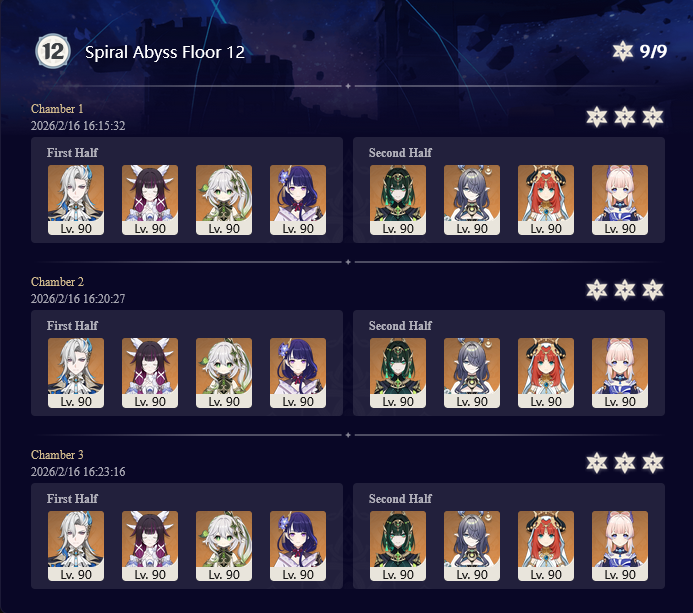Click the Second Half label in Chamber 3
Image resolution: width=693 pixels, height=613 pixels.
click(x=400, y=499)
